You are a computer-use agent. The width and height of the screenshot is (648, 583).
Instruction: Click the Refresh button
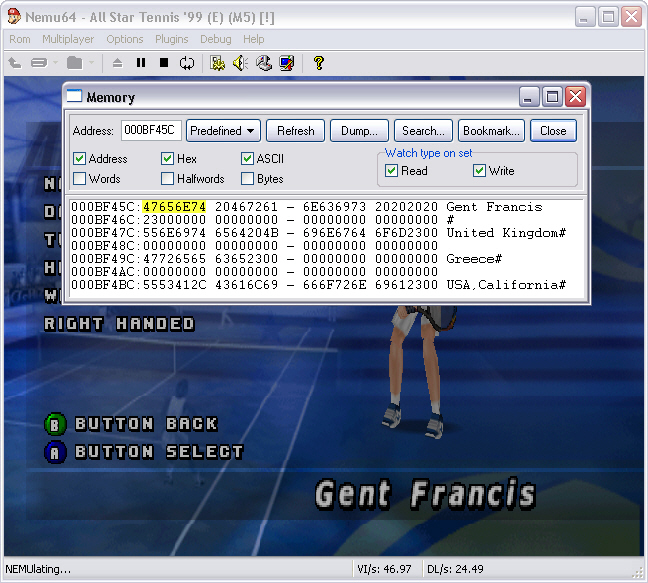click(x=295, y=131)
